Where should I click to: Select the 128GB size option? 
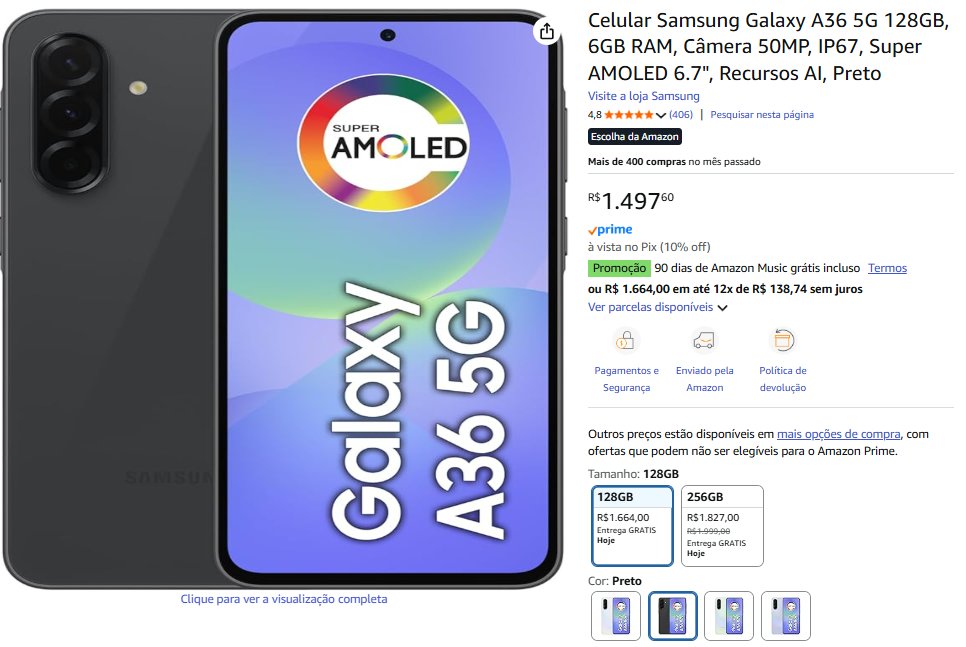[632, 526]
